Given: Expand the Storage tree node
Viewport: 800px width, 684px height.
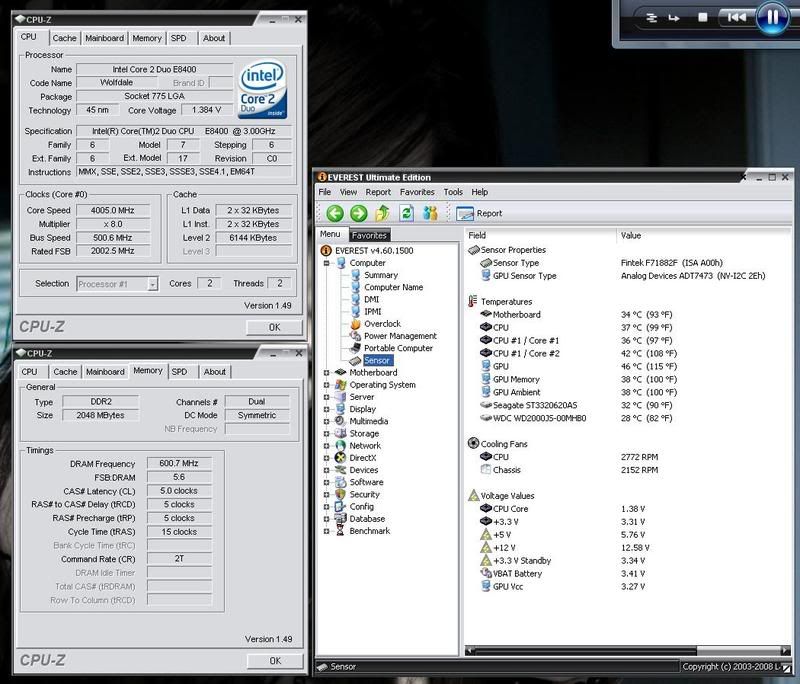Looking at the screenshot, I should point(327,434).
